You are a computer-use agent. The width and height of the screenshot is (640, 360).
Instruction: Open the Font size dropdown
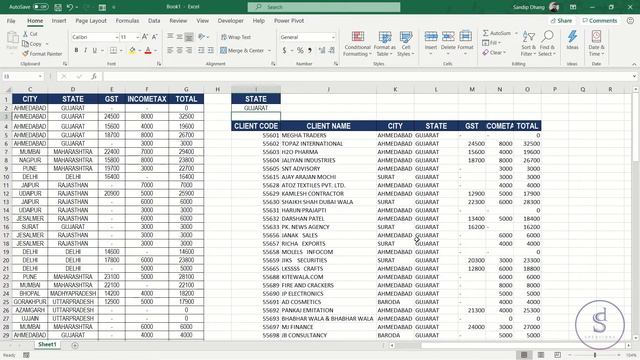[138, 37]
